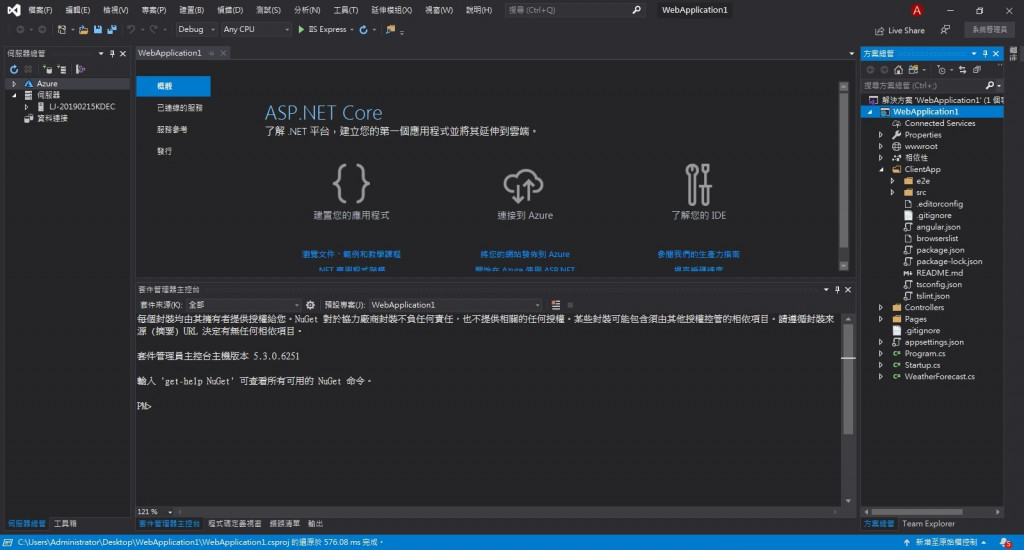The width and height of the screenshot is (1024, 550).
Task: Switch to the 已連線的服務 tab
Action: (x=180, y=108)
